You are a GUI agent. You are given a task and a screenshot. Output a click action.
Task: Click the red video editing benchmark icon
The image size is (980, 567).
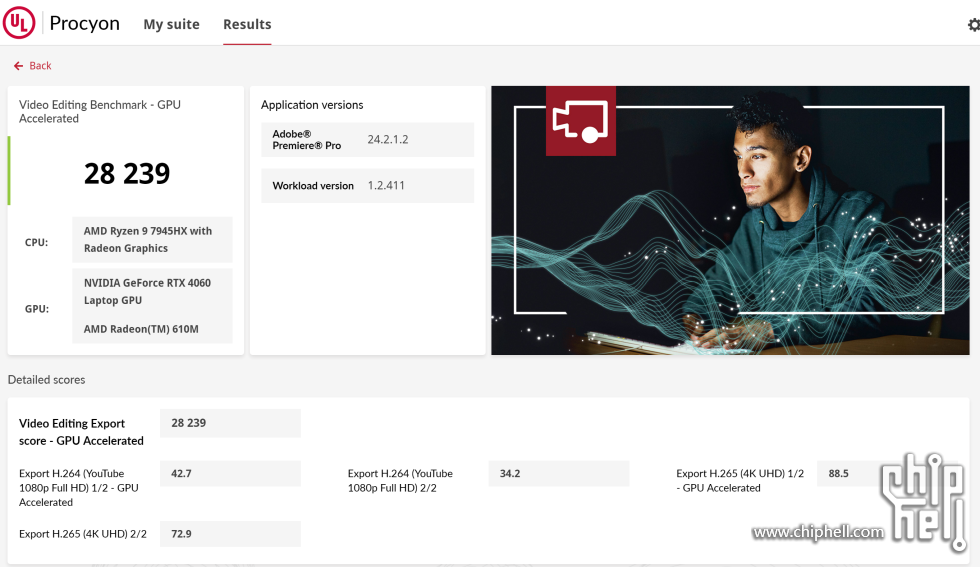tap(580, 121)
